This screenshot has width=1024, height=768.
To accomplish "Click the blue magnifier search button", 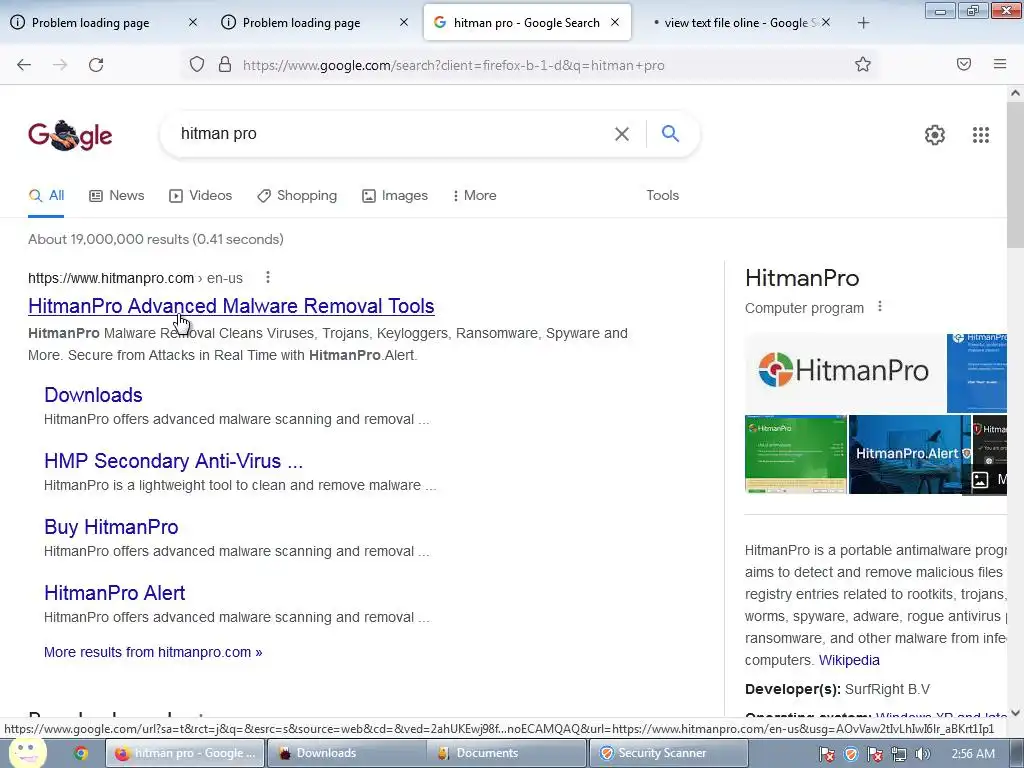I will click(x=670, y=133).
